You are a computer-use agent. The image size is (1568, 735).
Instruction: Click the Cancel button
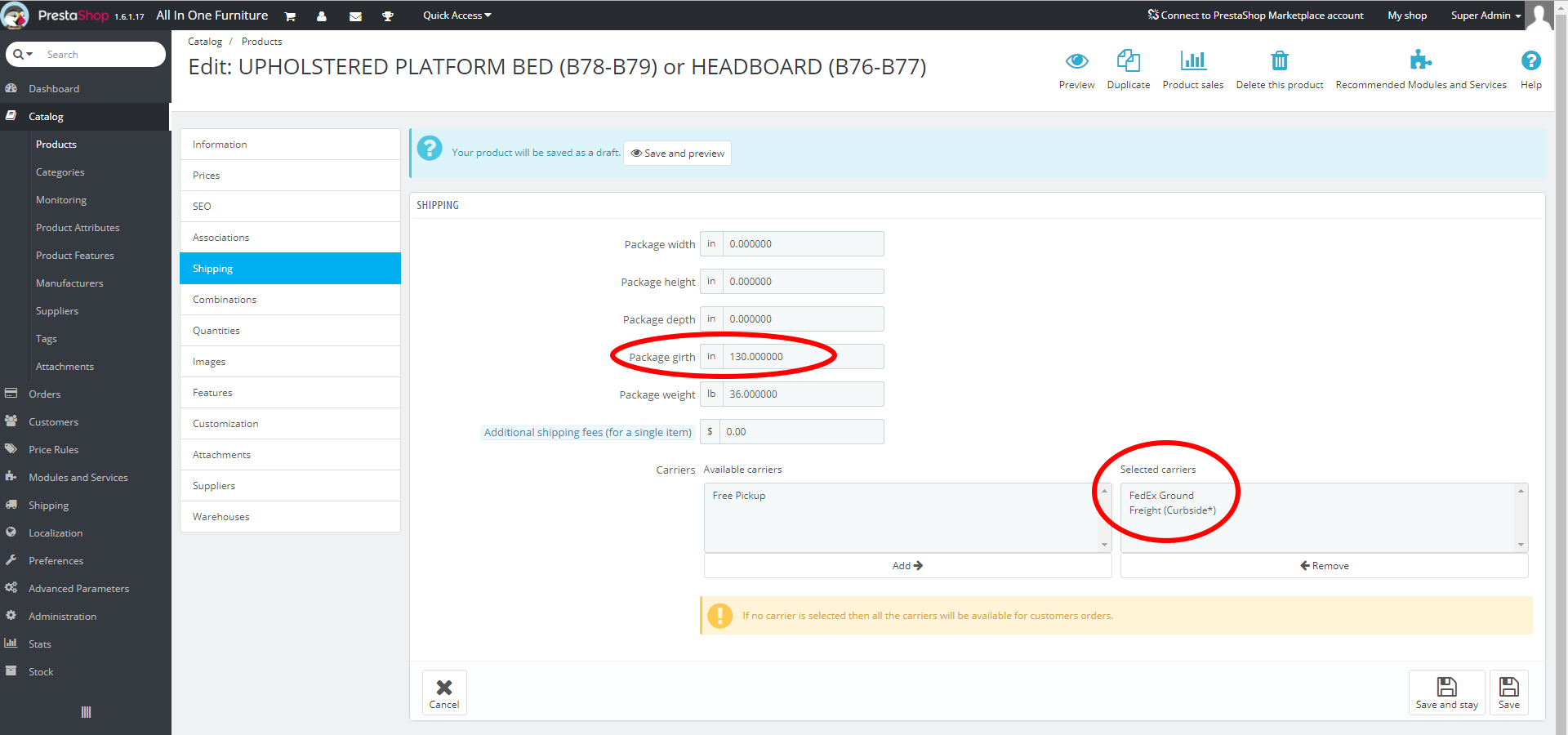(x=444, y=693)
